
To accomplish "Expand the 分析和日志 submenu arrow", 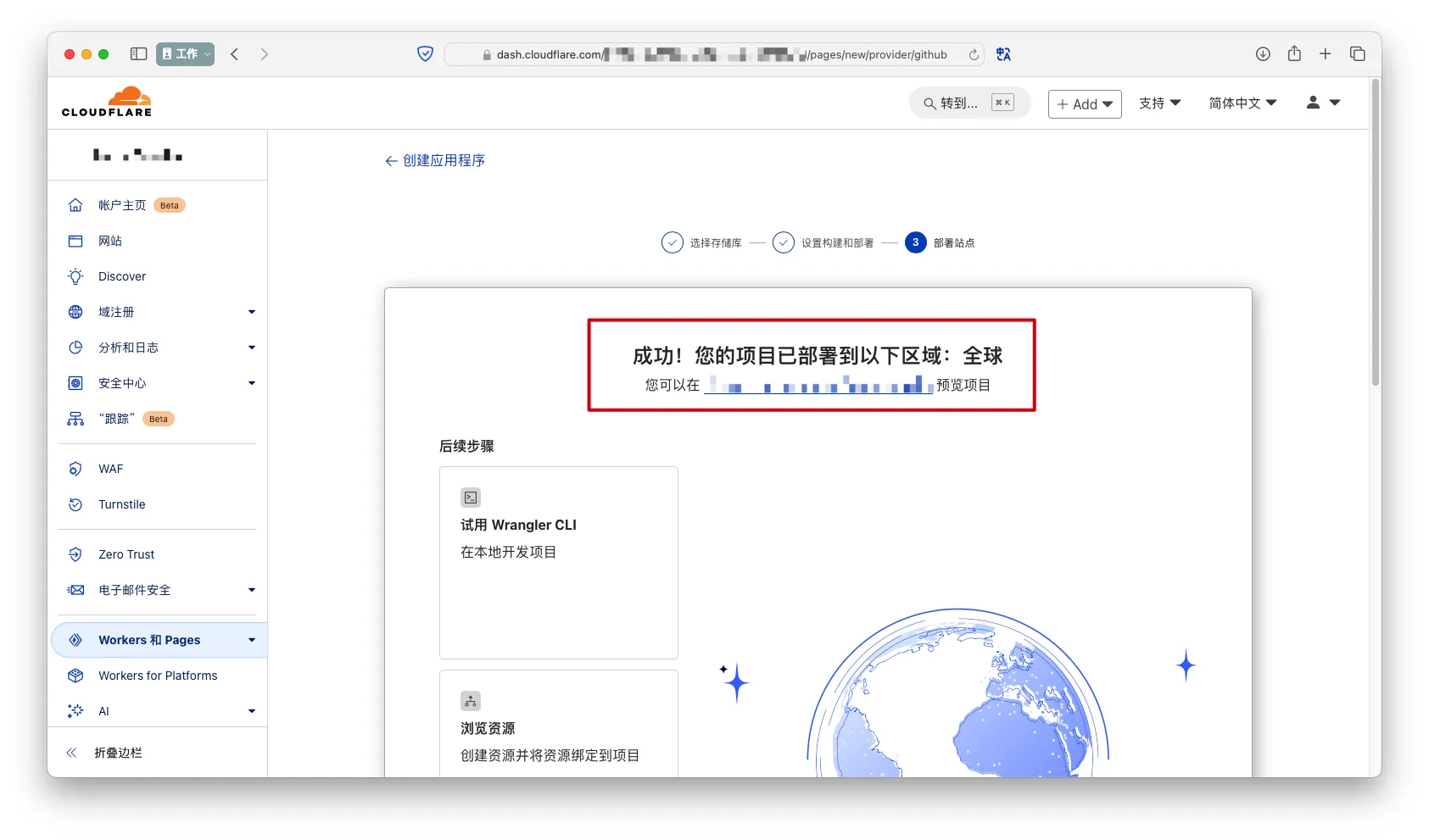I will pyautogui.click(x=252, y=348).
